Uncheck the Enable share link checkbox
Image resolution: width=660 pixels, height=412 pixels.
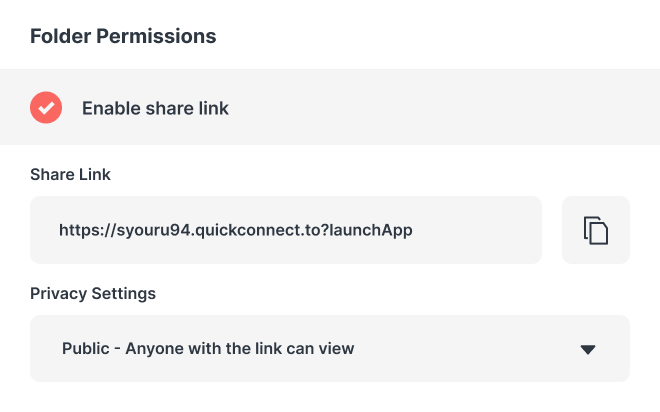[46, 108]
